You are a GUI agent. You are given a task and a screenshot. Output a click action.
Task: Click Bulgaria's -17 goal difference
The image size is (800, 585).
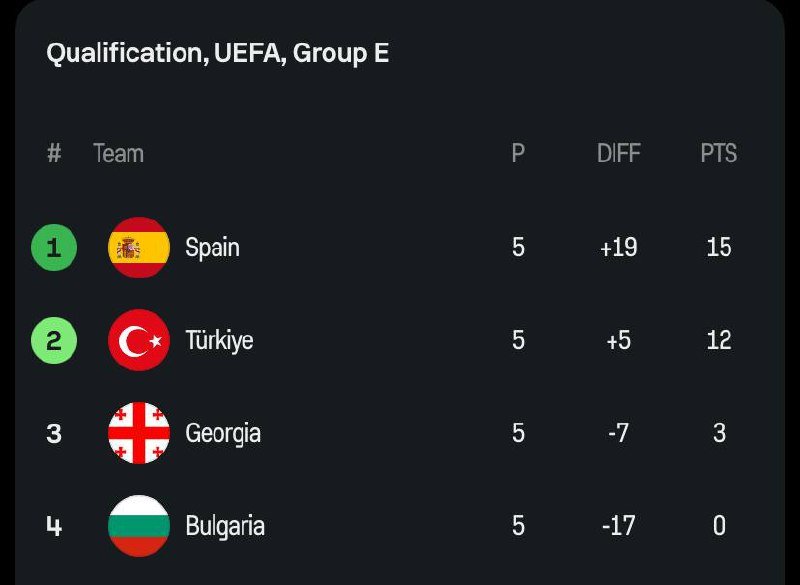point(618,525)
